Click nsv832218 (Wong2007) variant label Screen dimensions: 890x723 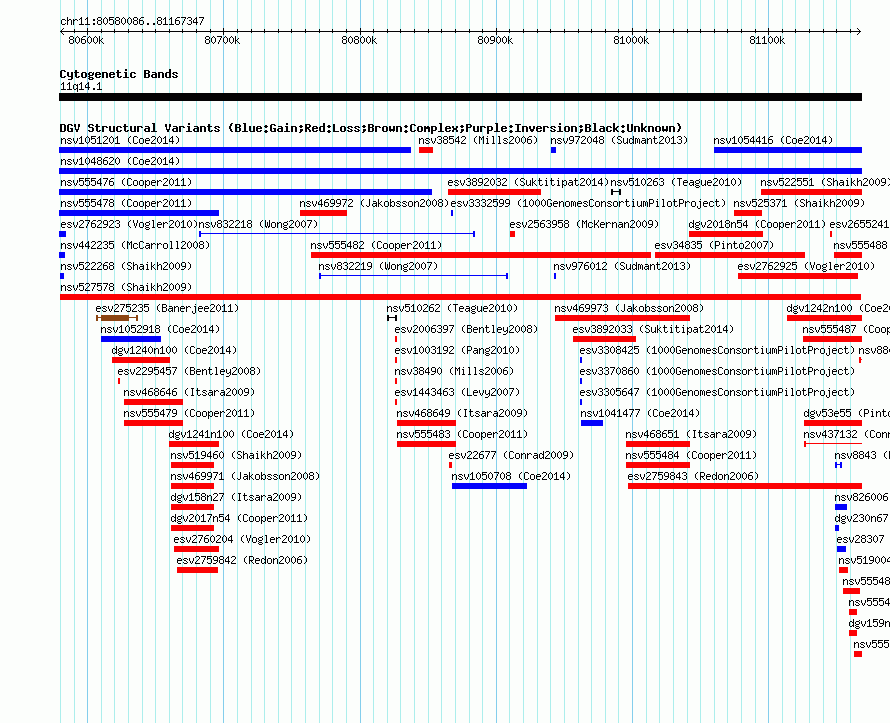click(258, 224)
